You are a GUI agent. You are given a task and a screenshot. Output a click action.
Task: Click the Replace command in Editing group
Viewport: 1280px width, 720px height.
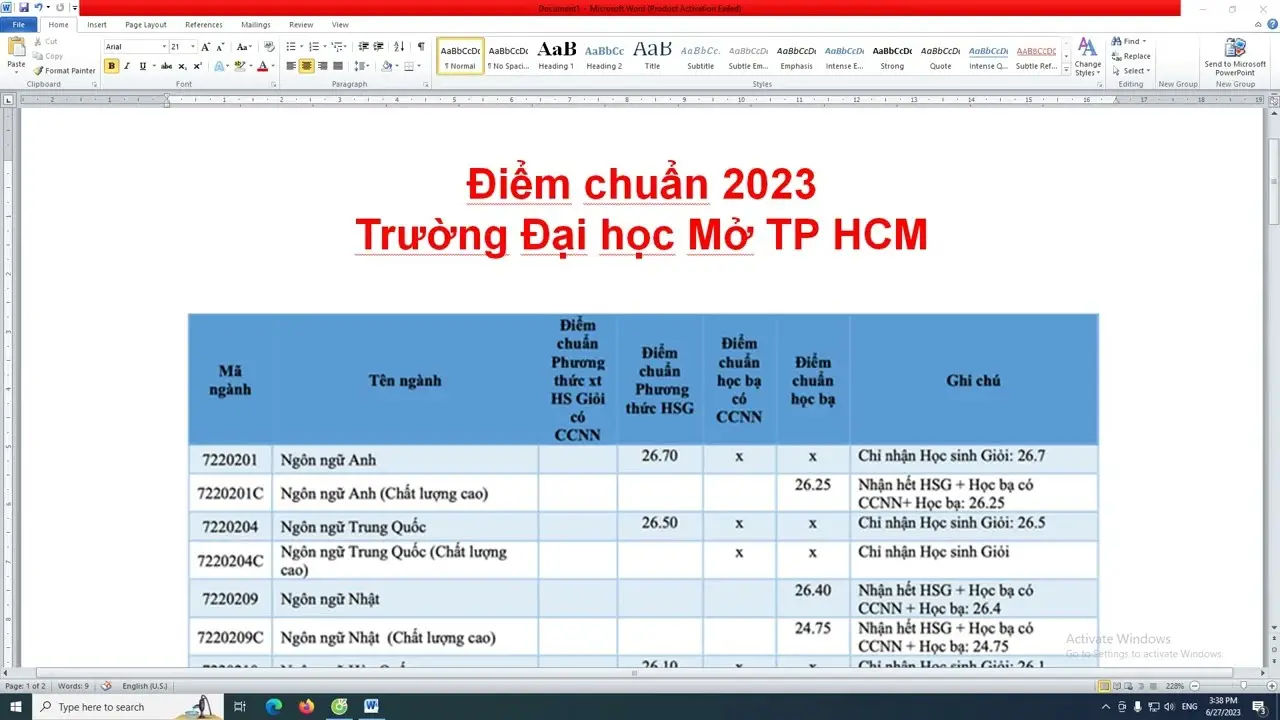tap(1132, 56)
